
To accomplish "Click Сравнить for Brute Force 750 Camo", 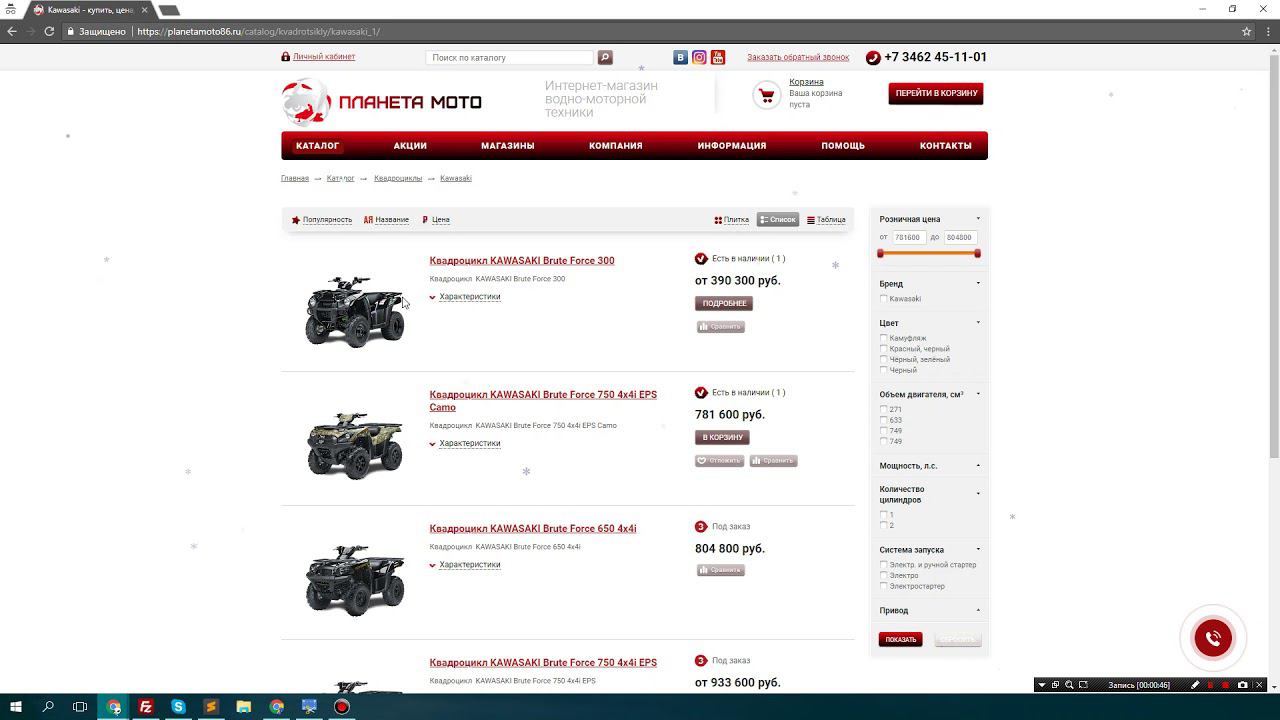I will [773, 461].
